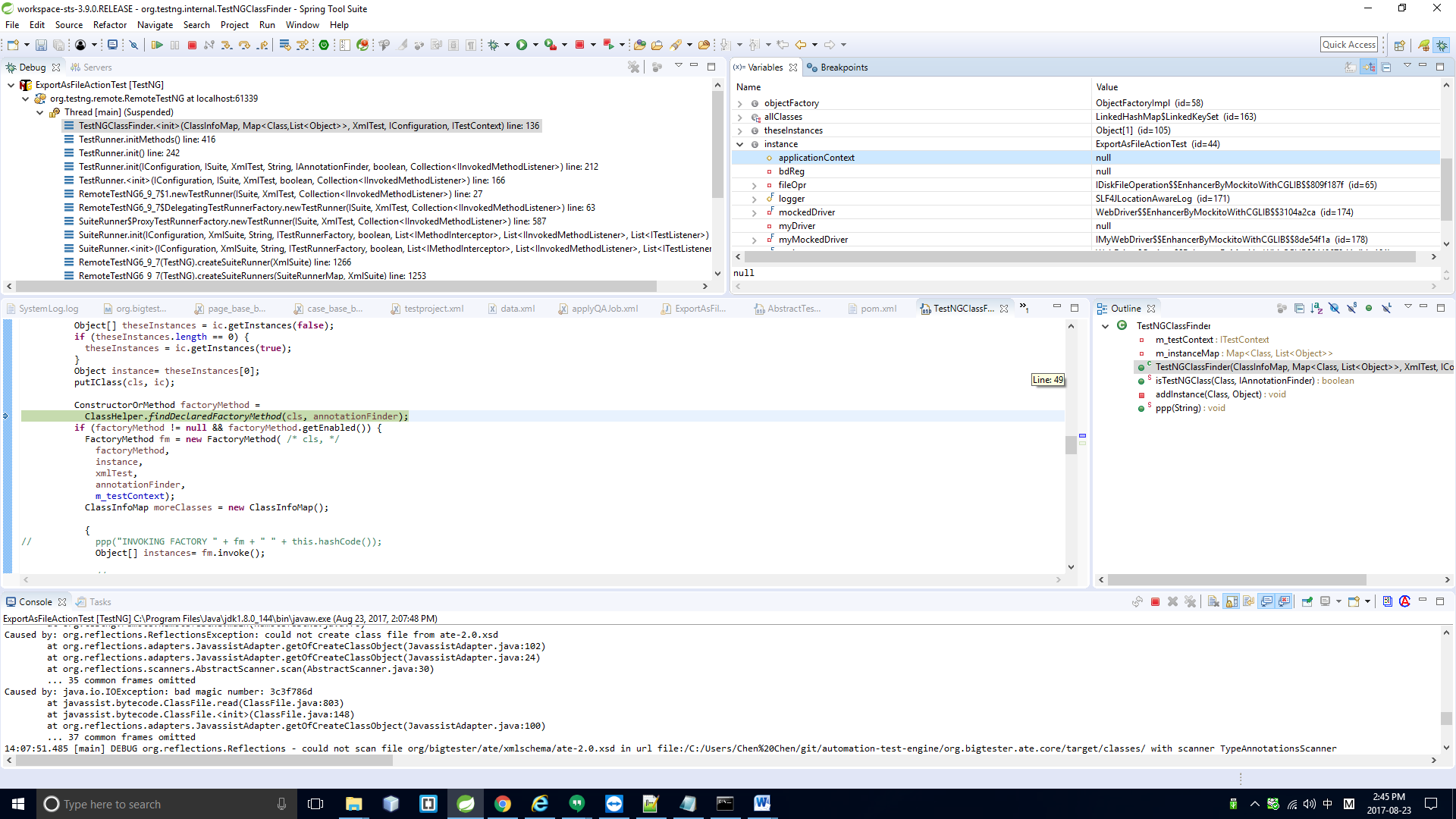The height and width of the screenshot is (819, 1456).
Task: Switch to the Tasks tab
Action: pos(93,602)
